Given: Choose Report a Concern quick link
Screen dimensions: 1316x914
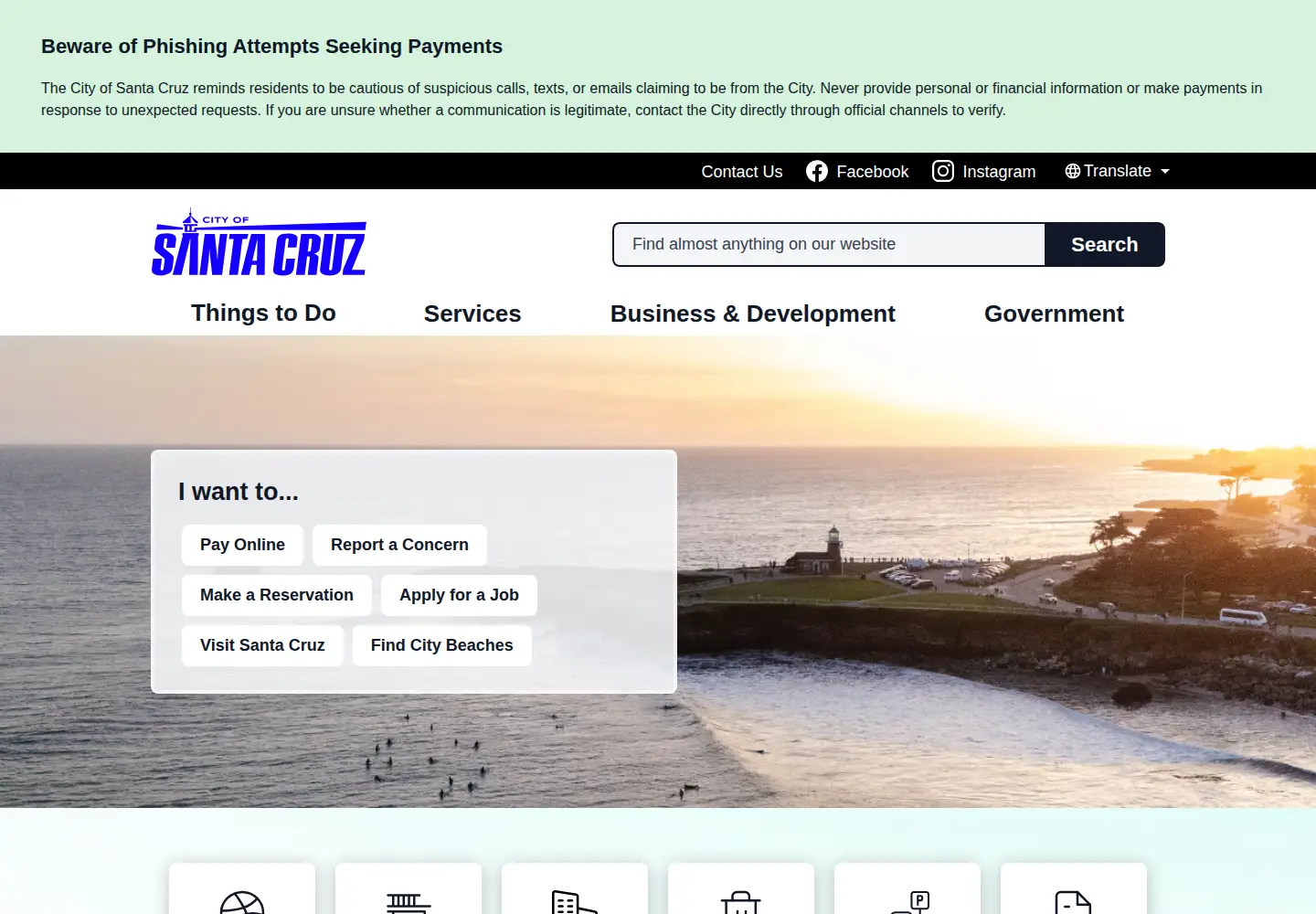Looking at the screenshot, I should [399, 545].
